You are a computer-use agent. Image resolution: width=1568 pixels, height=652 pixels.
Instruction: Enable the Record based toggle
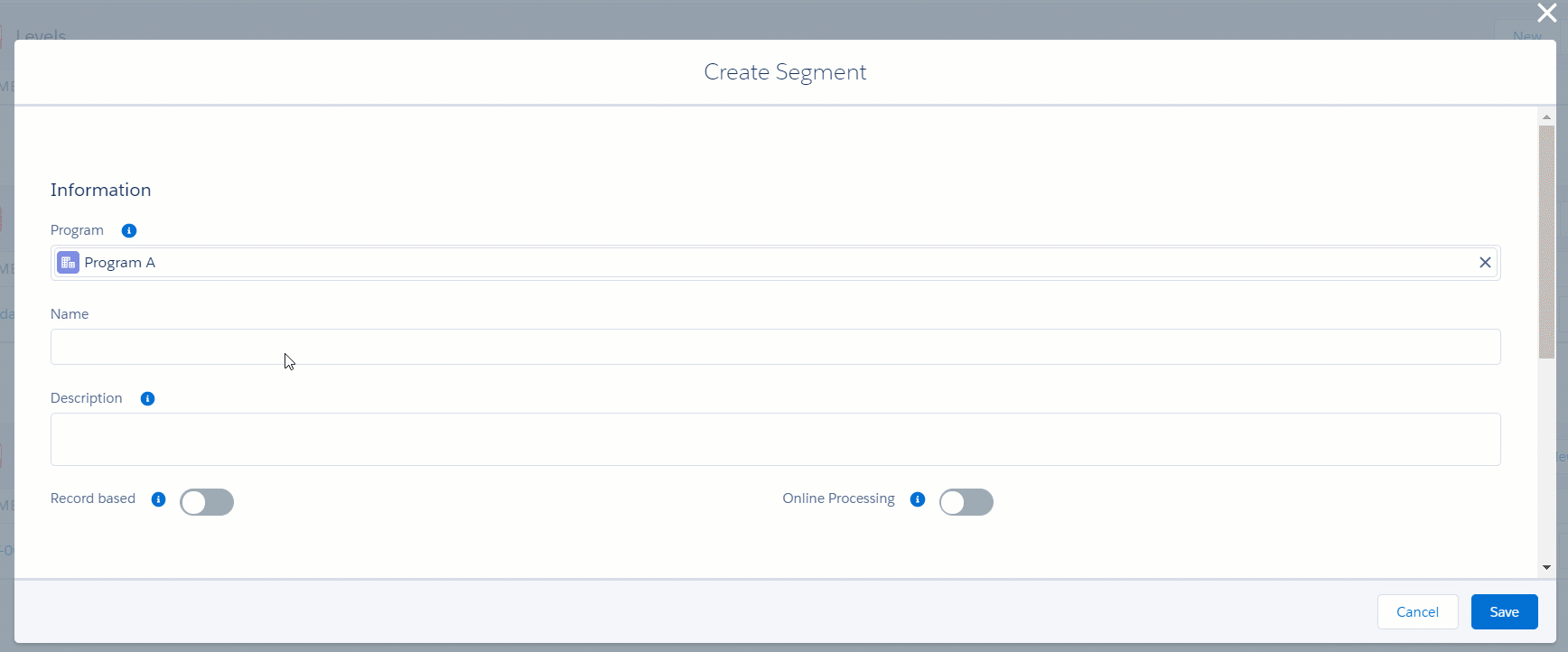(x=207, y=502)
